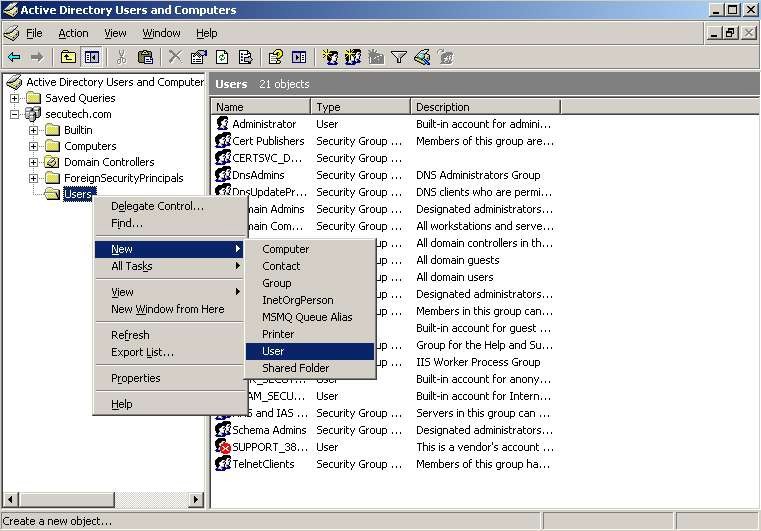Collapse the secutech.com domain node
Screen dimensions: 761x531
point(15,114)
